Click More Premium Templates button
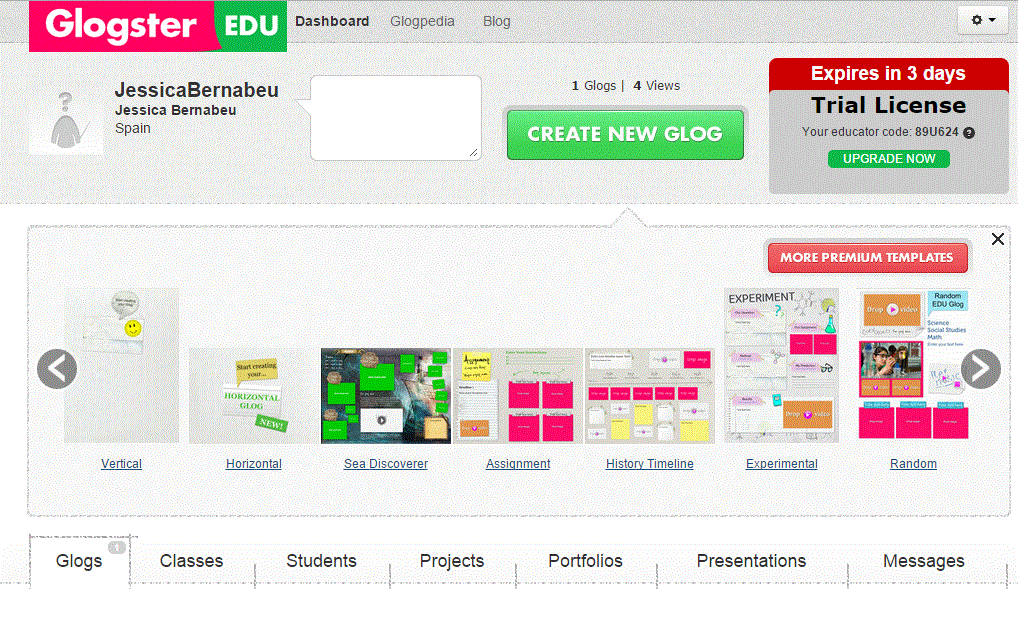1018x624 pixels. 867,258
